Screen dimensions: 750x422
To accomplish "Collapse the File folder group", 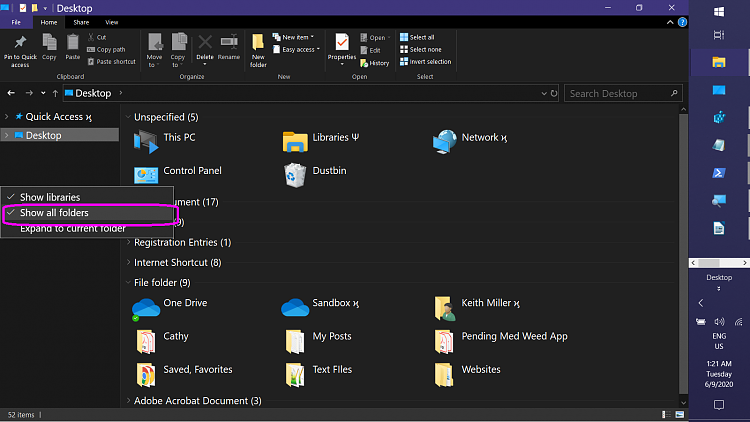I will (x=127, y=283).
